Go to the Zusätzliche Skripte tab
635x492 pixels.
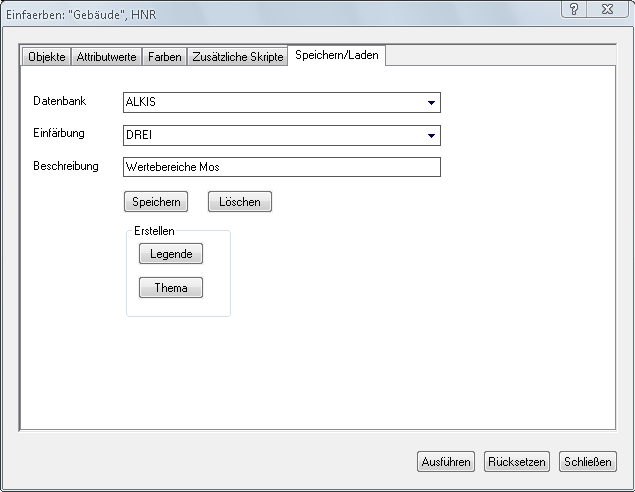point(237,57)
